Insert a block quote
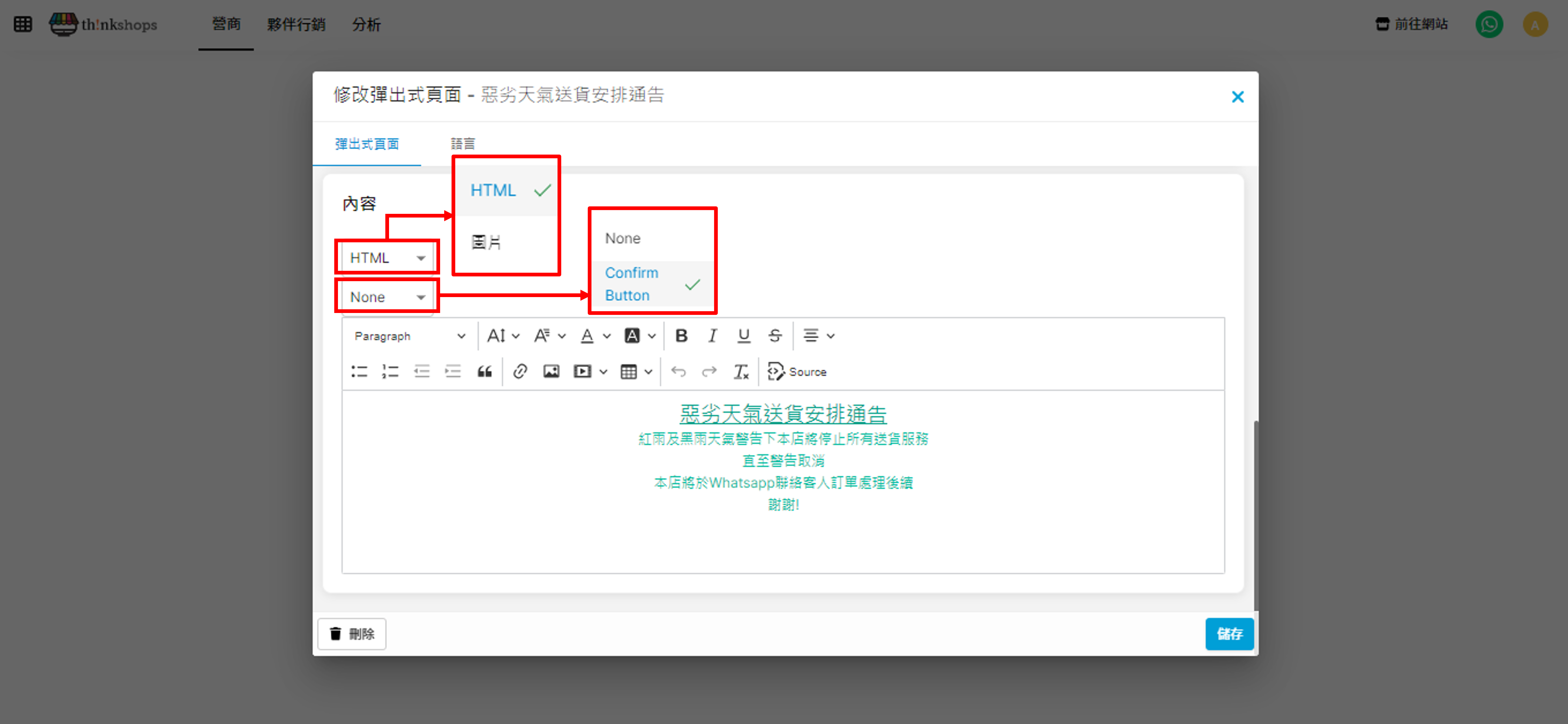This screenshot has width=1568, height=724. point(485,372)
